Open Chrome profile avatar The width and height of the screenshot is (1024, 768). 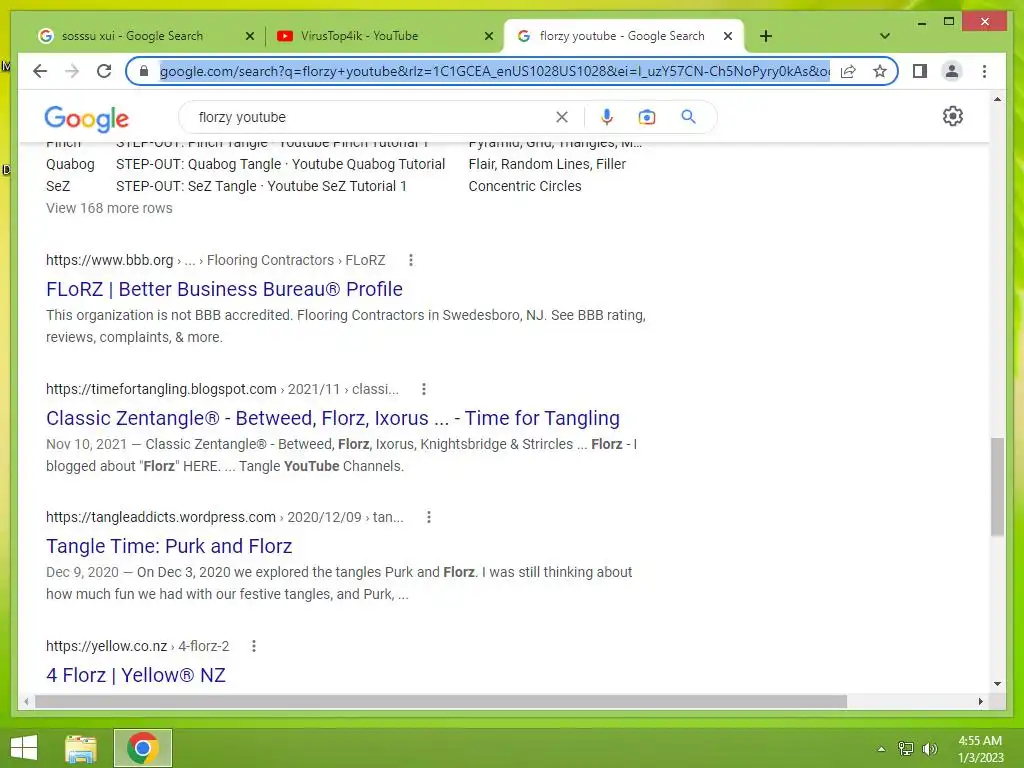click(952, 71)
